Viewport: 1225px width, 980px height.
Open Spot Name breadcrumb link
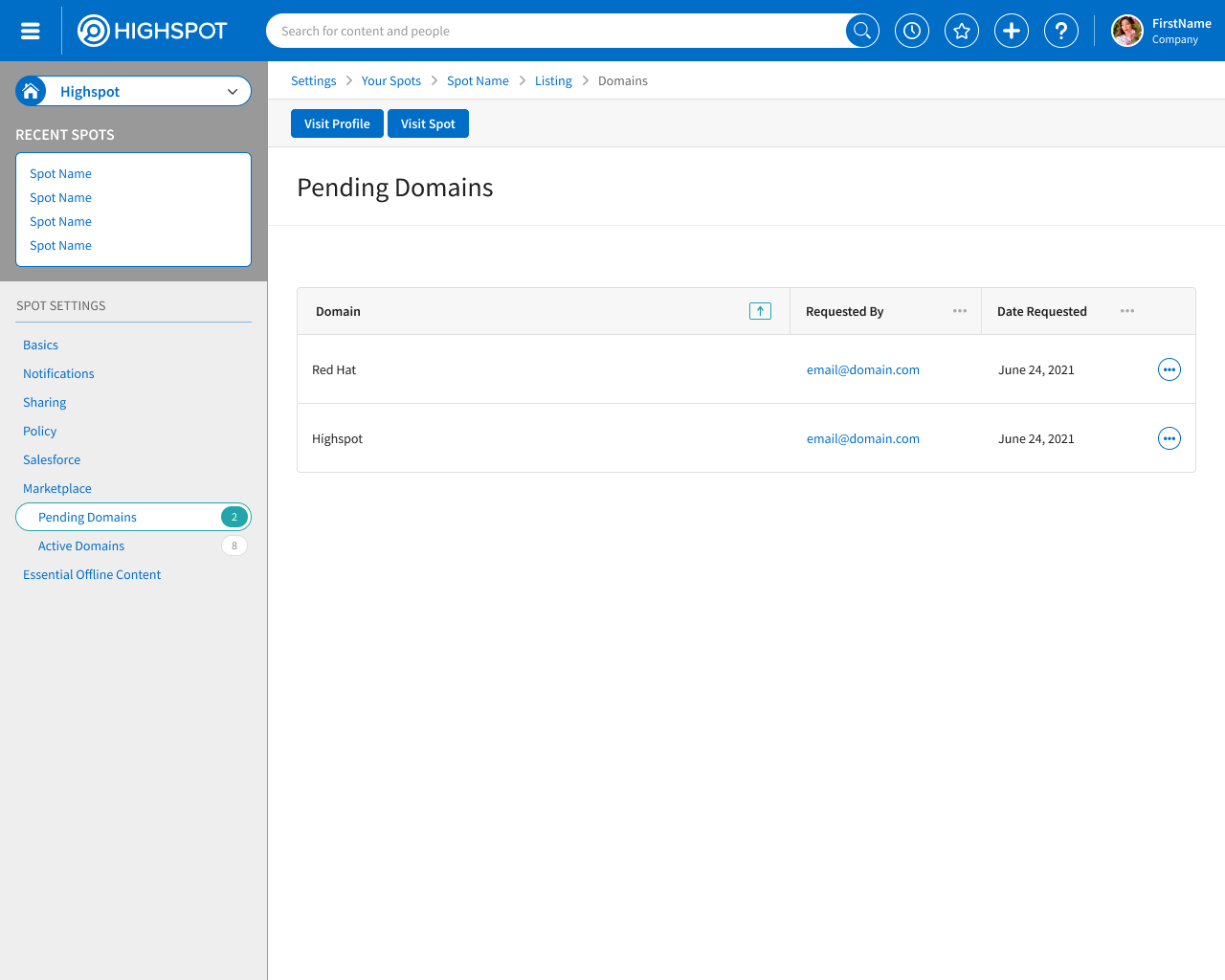[478, 80]
